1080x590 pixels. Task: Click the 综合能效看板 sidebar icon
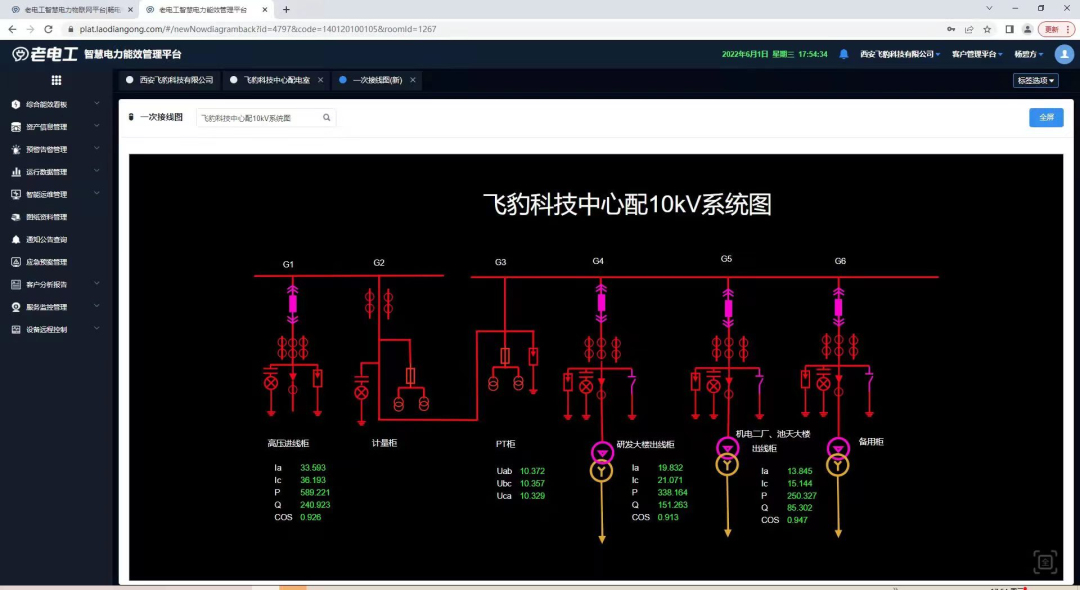point(16,105)
